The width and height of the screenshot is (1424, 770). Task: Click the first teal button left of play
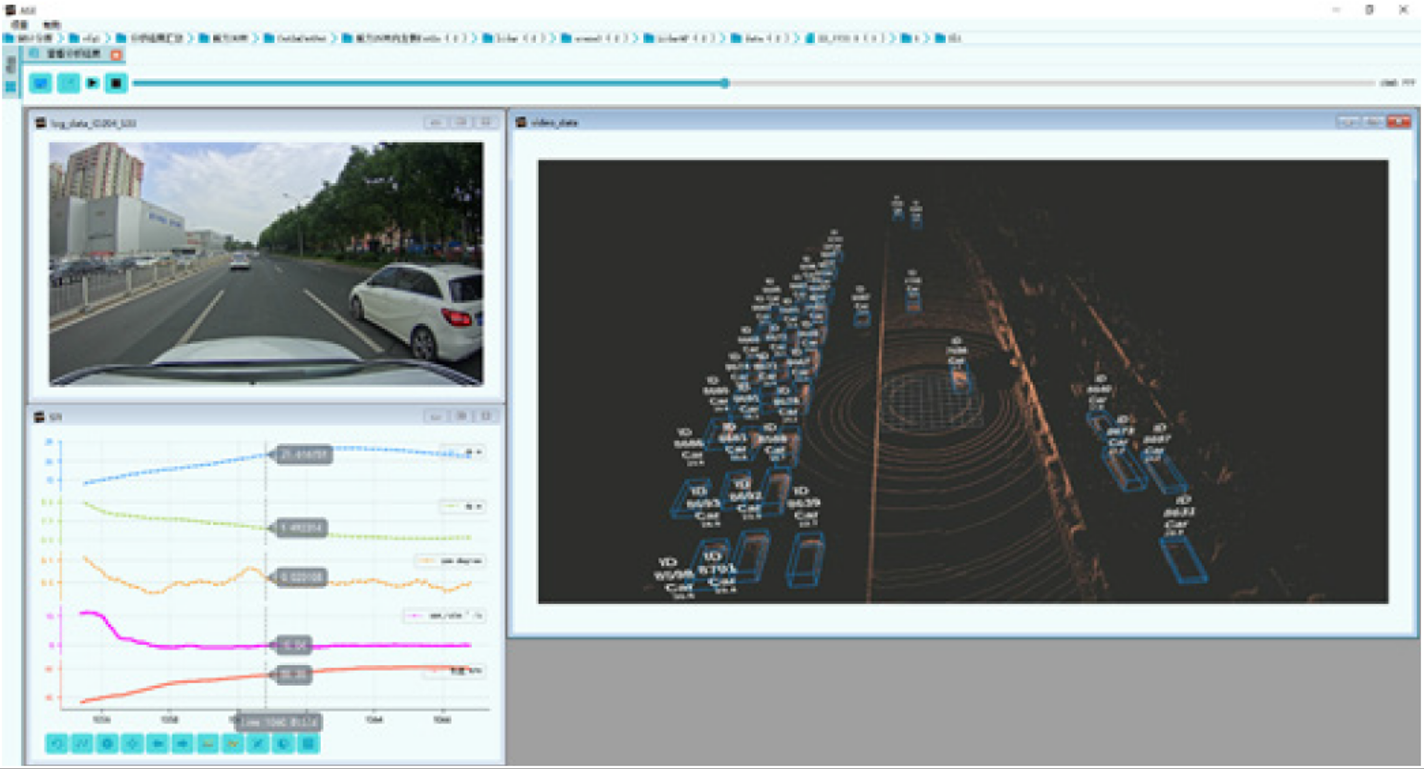tap(41, 83)
